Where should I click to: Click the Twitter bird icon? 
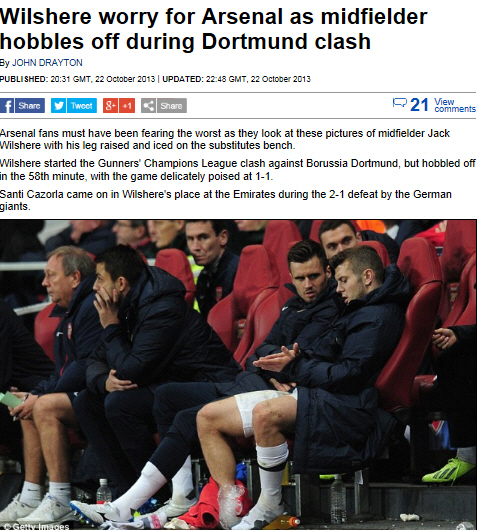pyautogui.click(x=58, y=106)
